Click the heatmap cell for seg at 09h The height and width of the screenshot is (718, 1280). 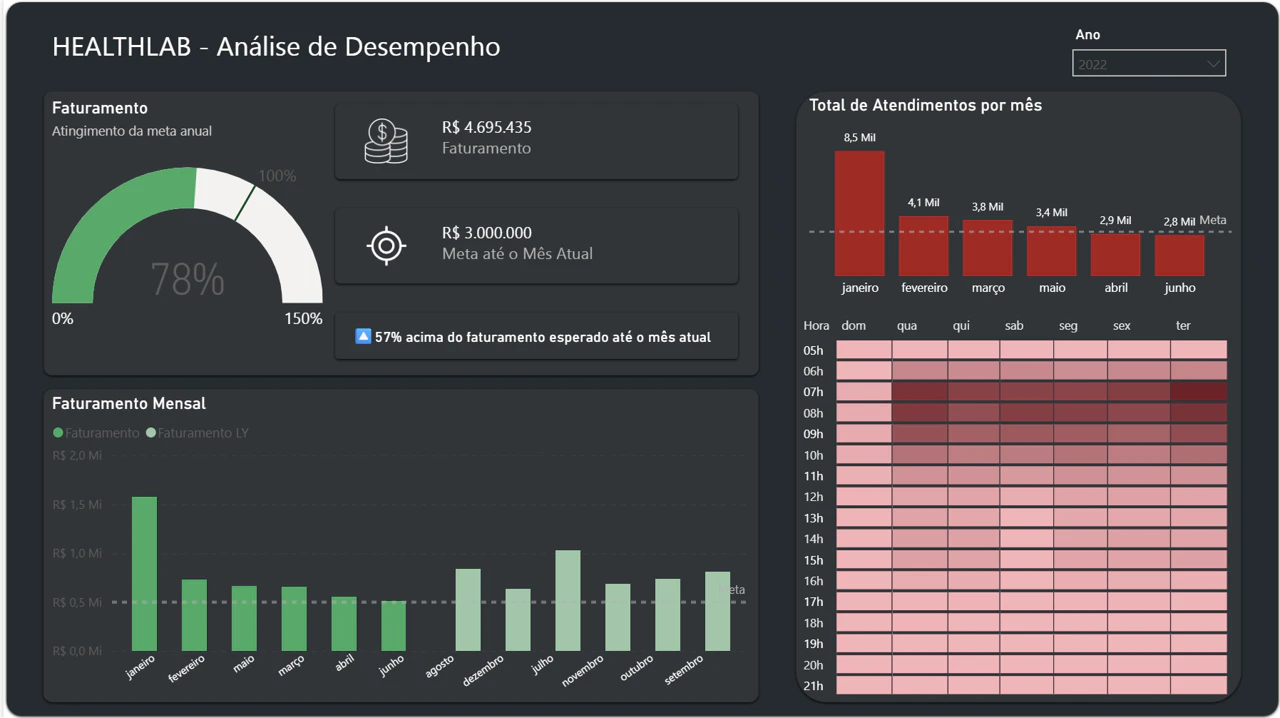coord(1080,434)
